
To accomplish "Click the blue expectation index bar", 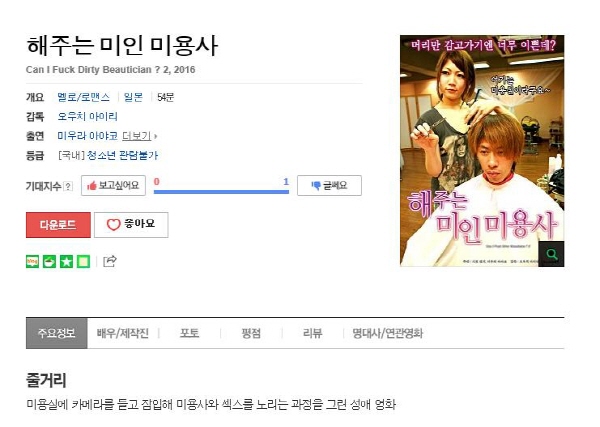I will 221,192.
